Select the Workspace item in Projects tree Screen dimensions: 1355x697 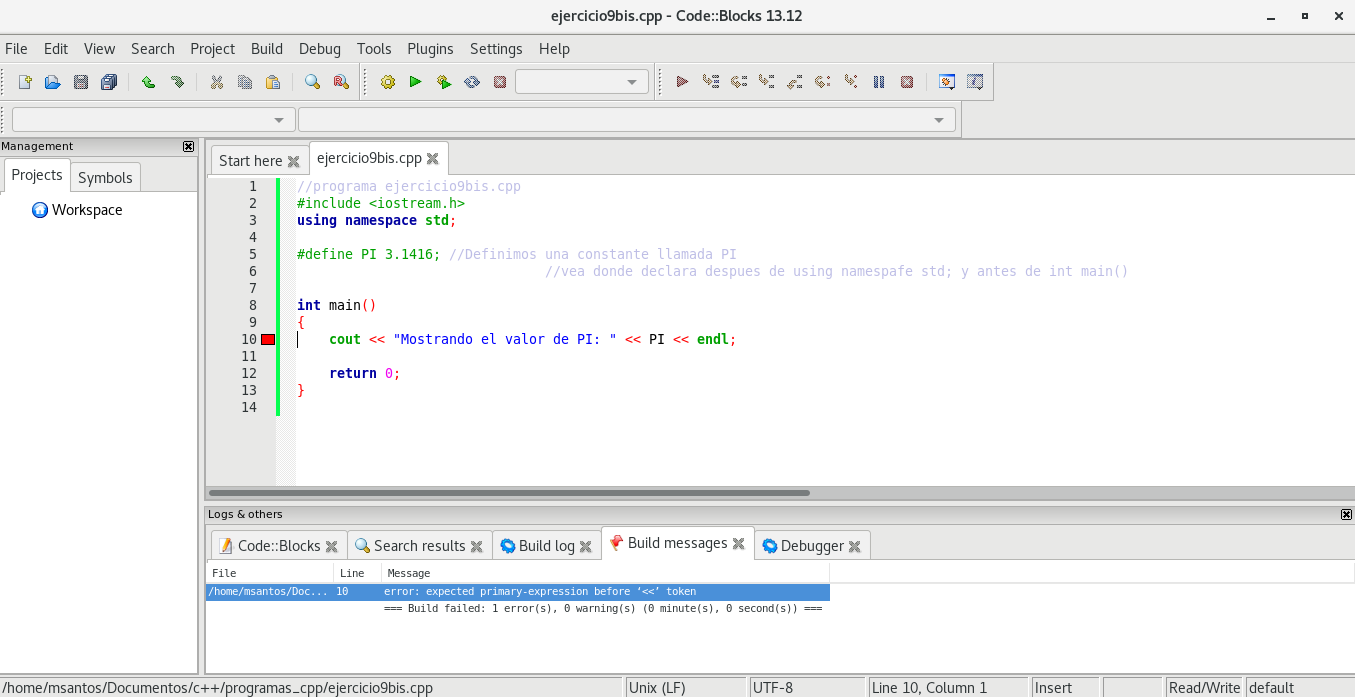(86, 210)
